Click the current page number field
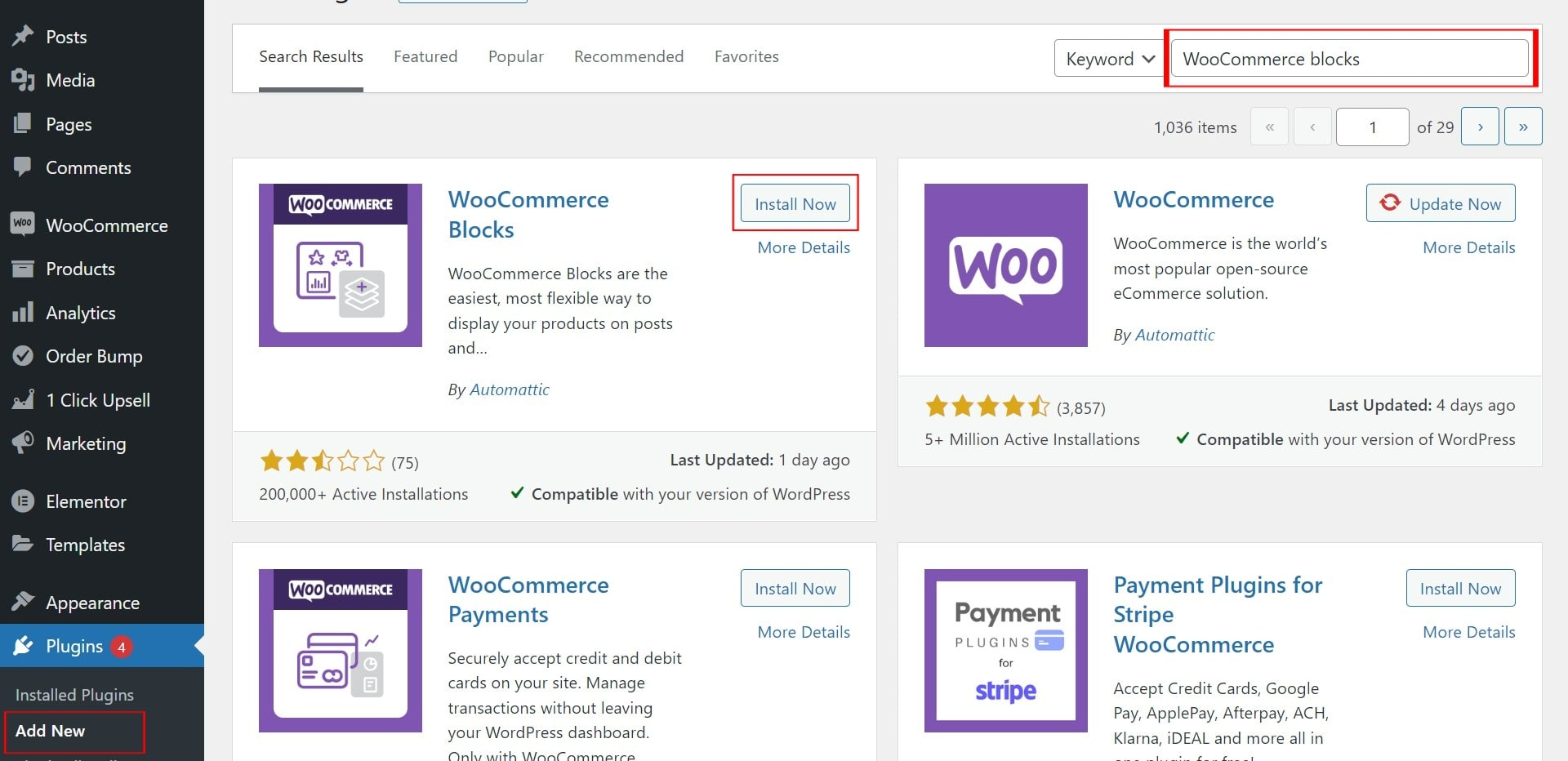 [1372, 127]
